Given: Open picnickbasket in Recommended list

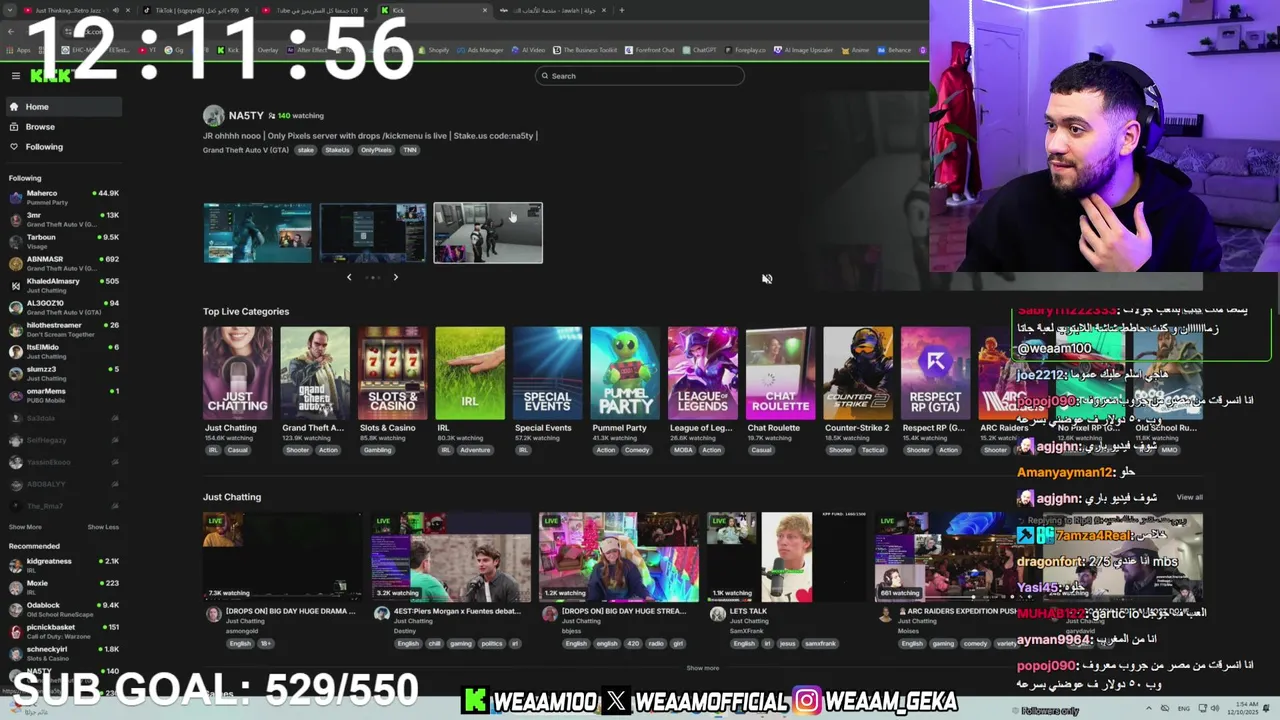Looking at the screenshot, I should coord(62,631).
